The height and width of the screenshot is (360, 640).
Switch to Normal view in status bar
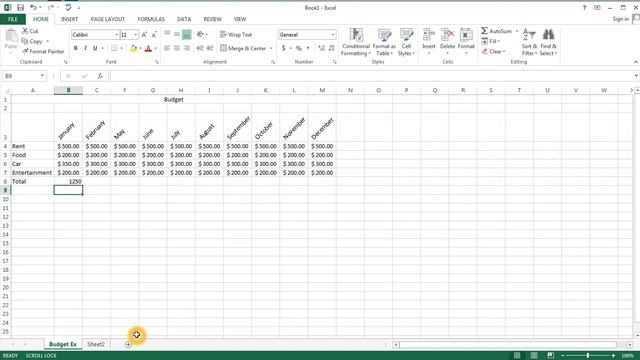(517, 356)
